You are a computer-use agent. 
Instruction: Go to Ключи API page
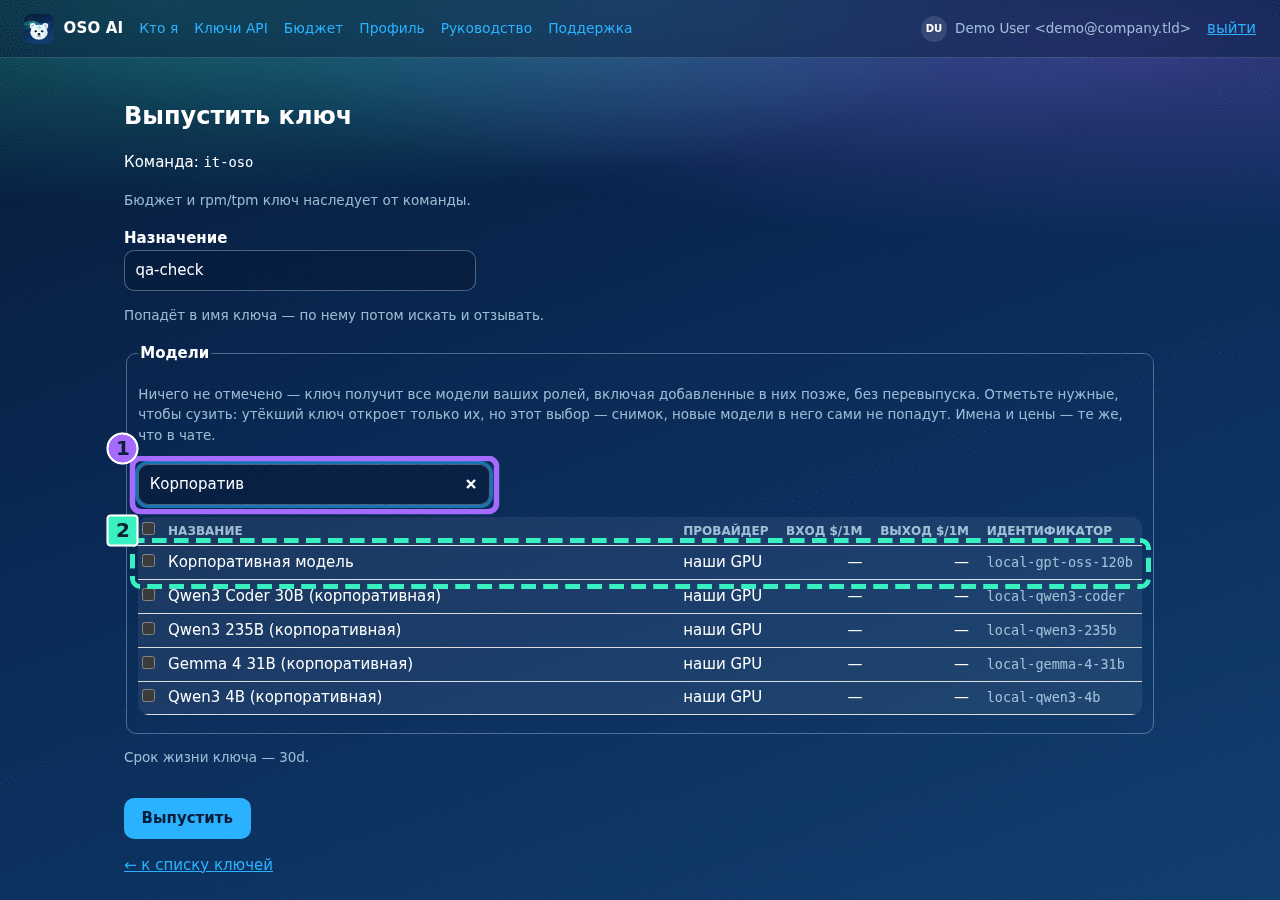pos(231,28)
